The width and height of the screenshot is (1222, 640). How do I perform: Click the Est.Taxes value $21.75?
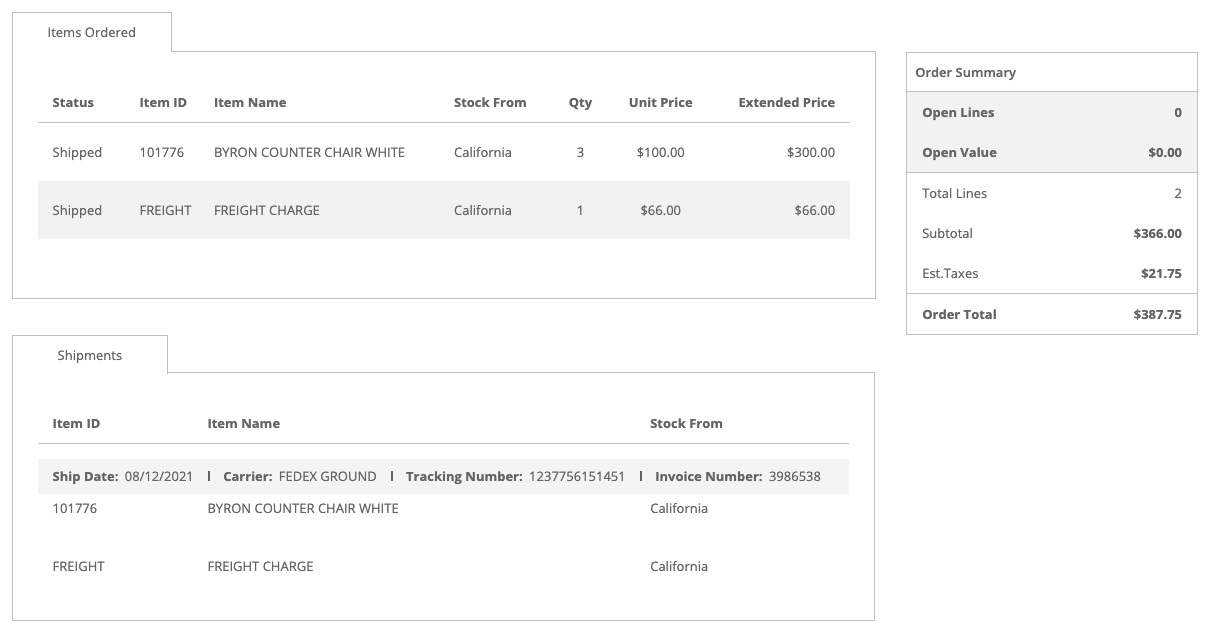tap(1161, 274)
